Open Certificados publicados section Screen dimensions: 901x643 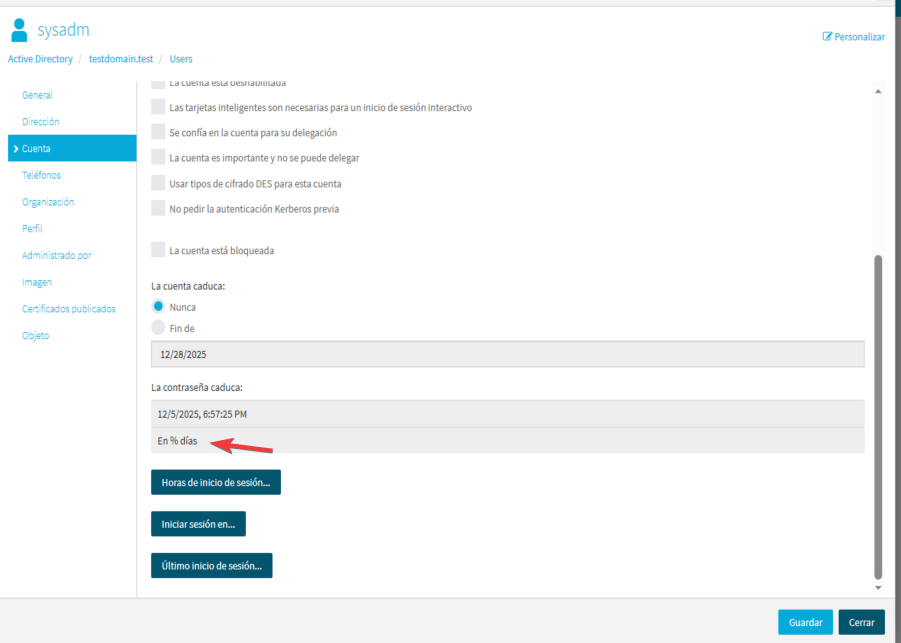tap(70, 308)
